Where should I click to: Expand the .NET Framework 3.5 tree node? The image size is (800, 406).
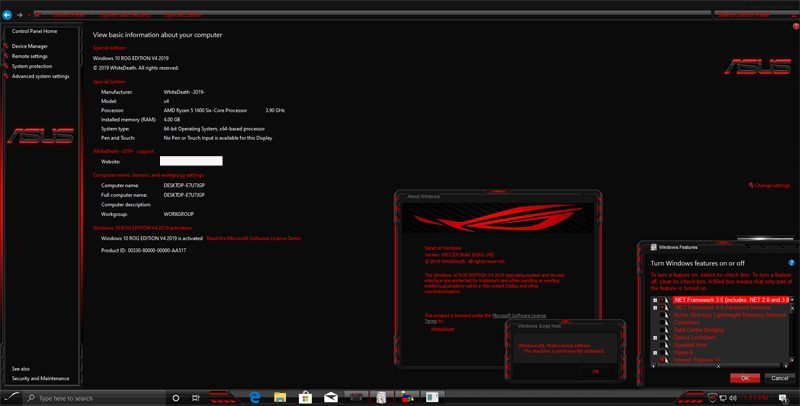655,300
